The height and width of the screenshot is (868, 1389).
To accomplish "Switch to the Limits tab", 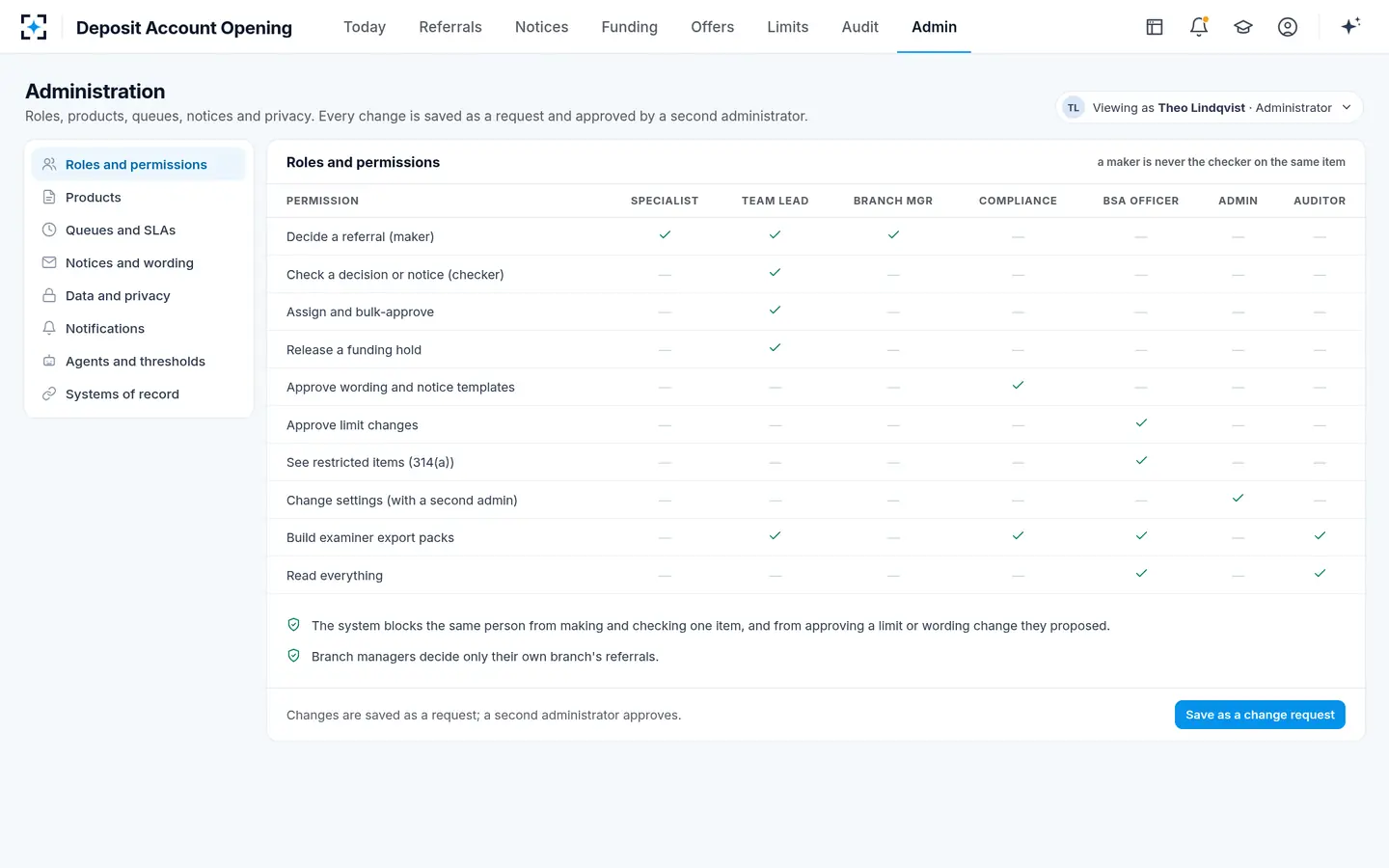I will (x=787, y=27).
